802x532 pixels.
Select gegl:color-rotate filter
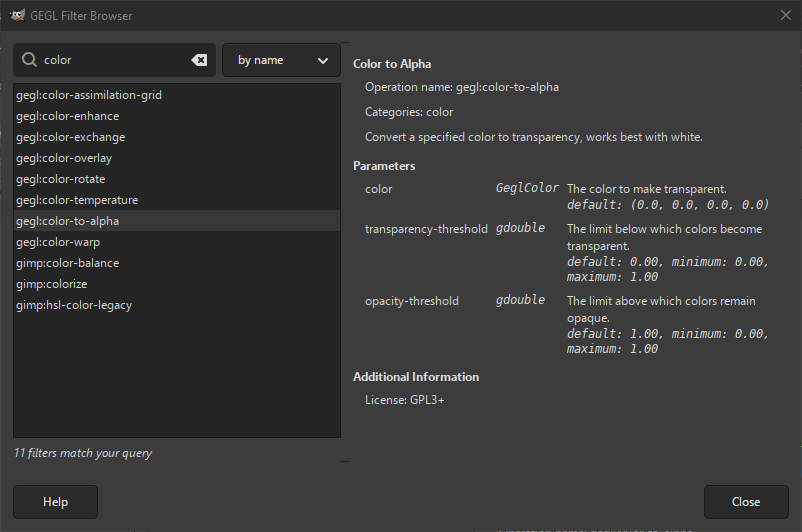177,179
